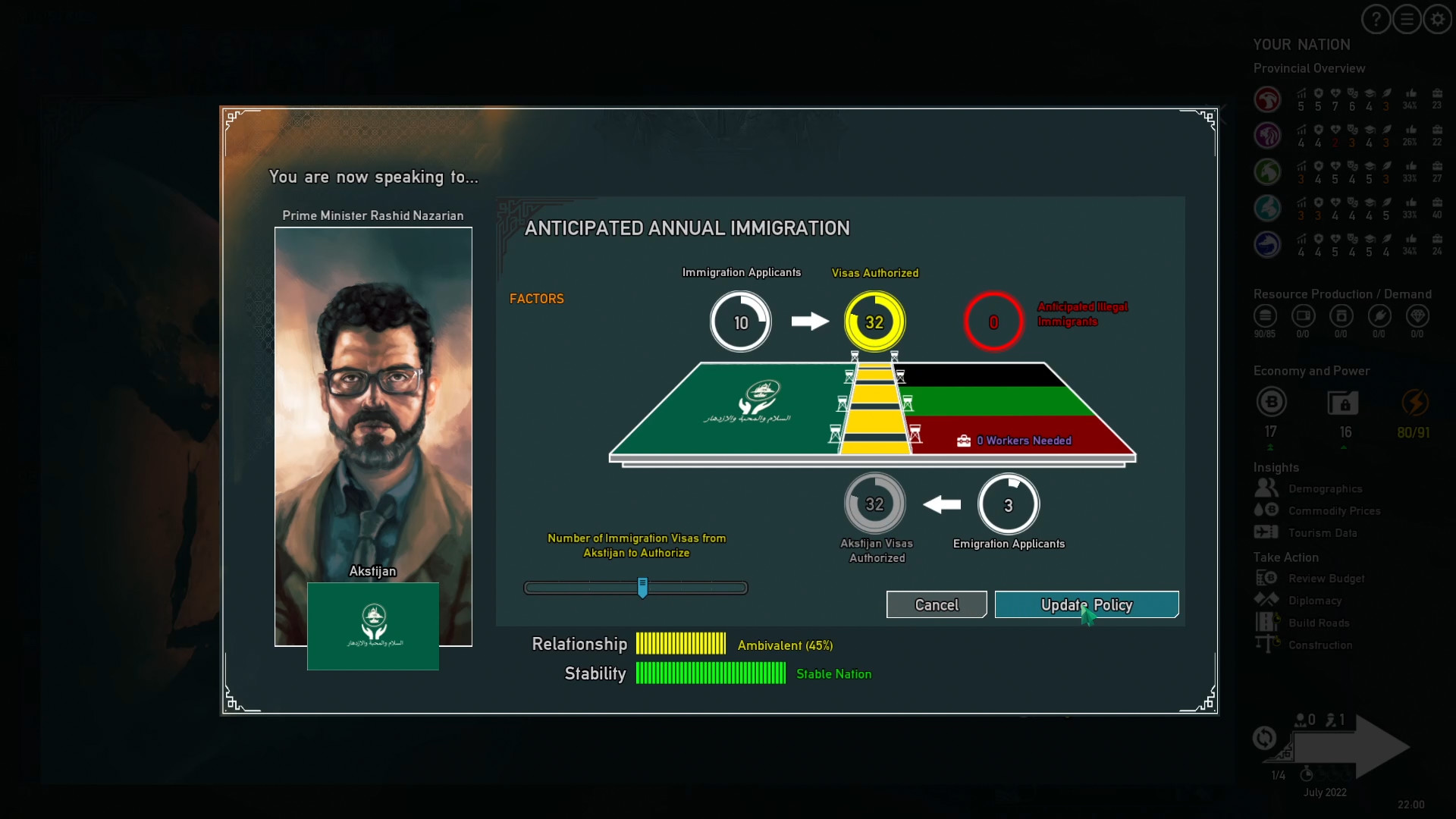Open the help question mark icon
The width and height of the screenshot is (1456, 819).
(x=1375, y=19)
